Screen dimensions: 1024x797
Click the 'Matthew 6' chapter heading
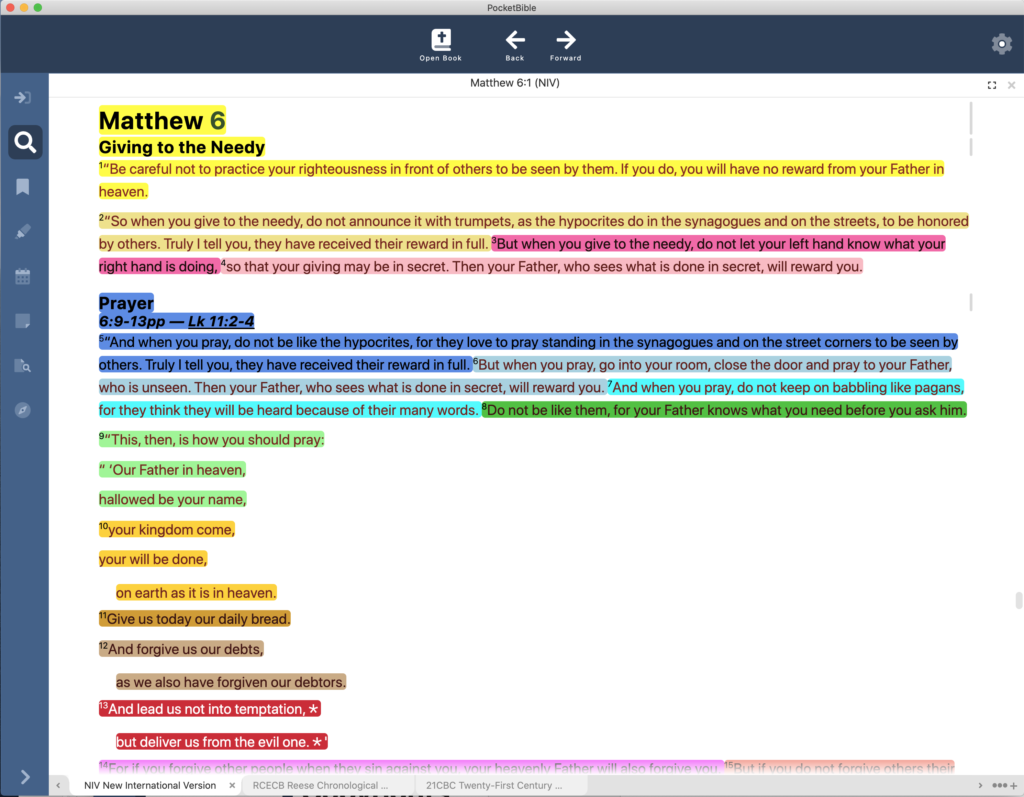162,121
